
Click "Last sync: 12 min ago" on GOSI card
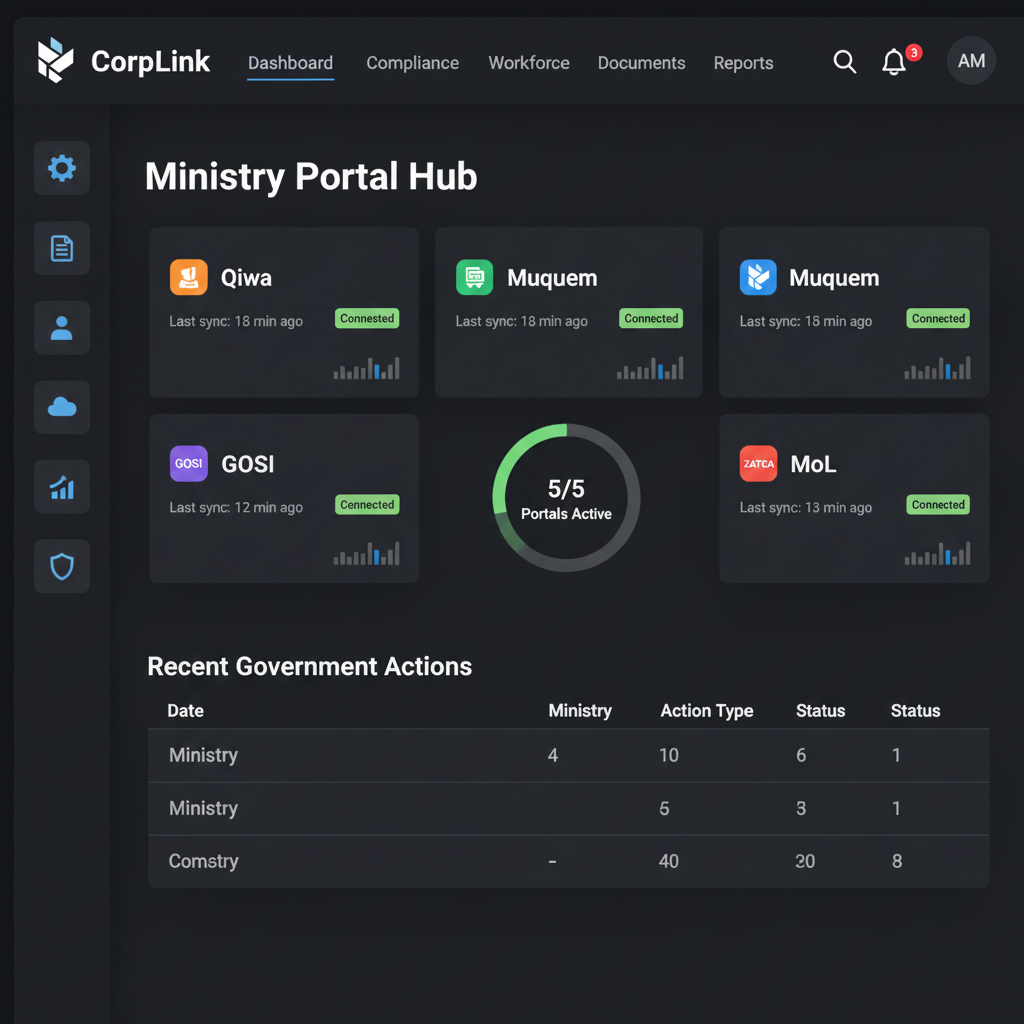(236, 507)
